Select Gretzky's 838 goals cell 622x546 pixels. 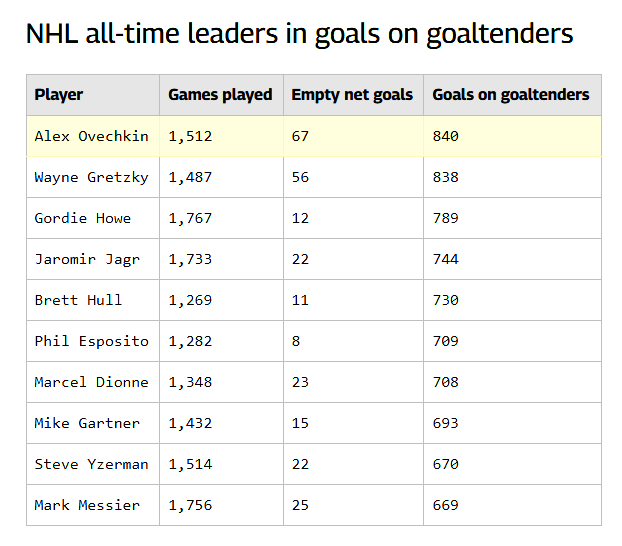pyautogui.click(x=446, y=177)
